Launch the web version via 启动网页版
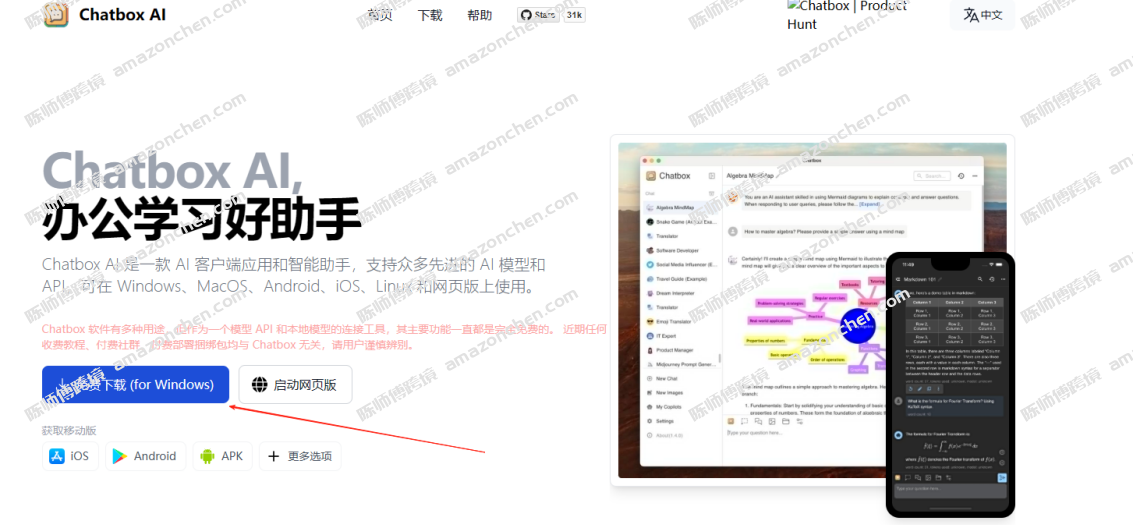 [x=295, y=384]
